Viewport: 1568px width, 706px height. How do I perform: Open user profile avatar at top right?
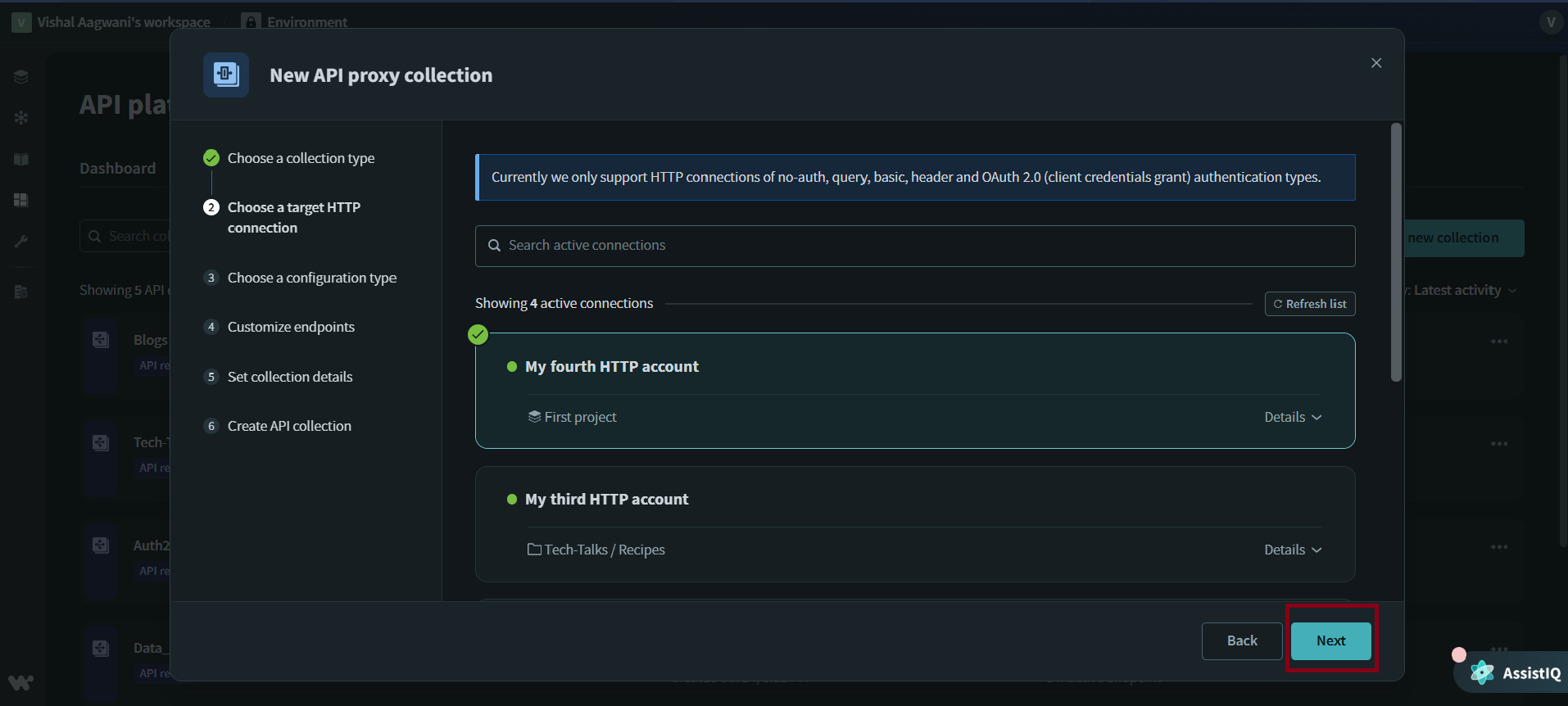1550,22
